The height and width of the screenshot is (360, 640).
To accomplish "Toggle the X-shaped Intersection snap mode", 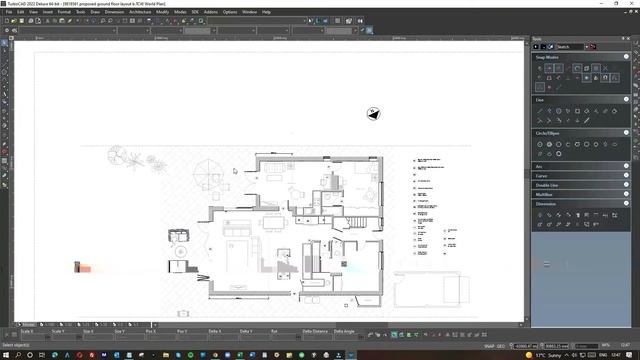I will coord(605,68).
